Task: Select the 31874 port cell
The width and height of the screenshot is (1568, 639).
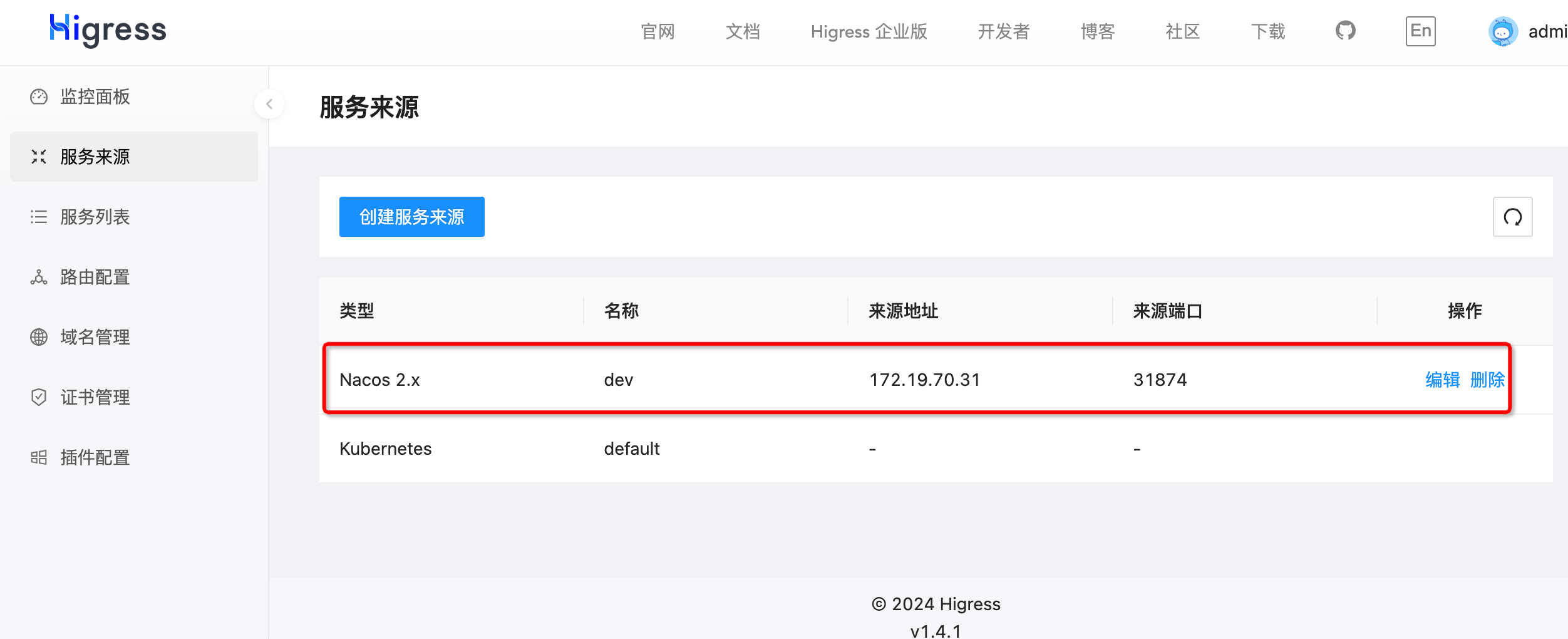Action: 1160,380
